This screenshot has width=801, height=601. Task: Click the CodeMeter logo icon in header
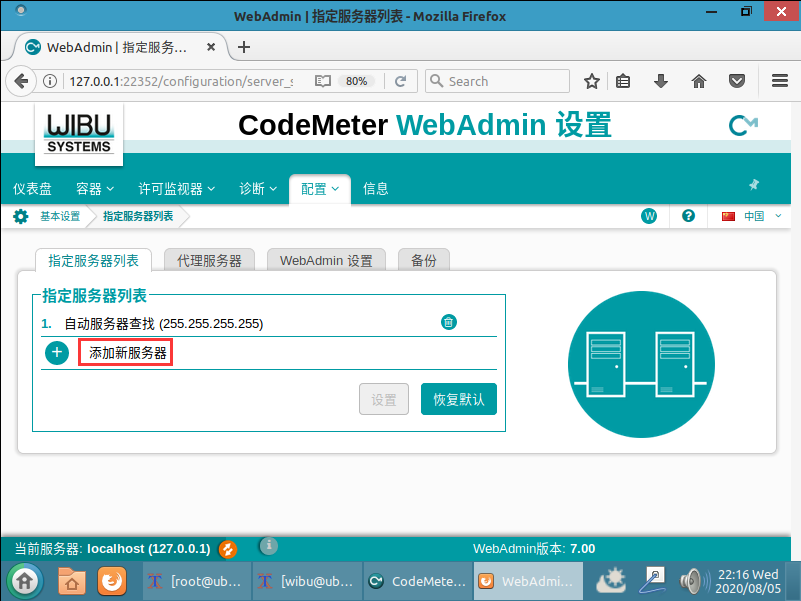tap(743, 125)
